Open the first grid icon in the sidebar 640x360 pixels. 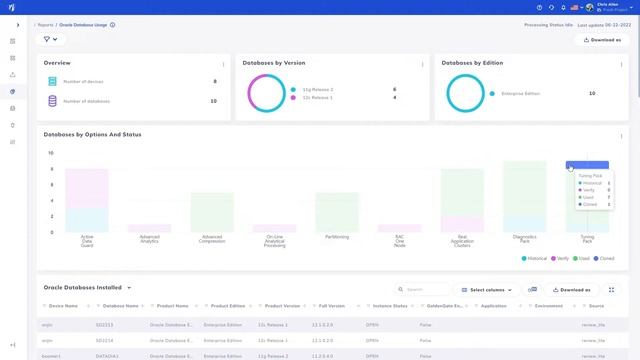point(13,41)
